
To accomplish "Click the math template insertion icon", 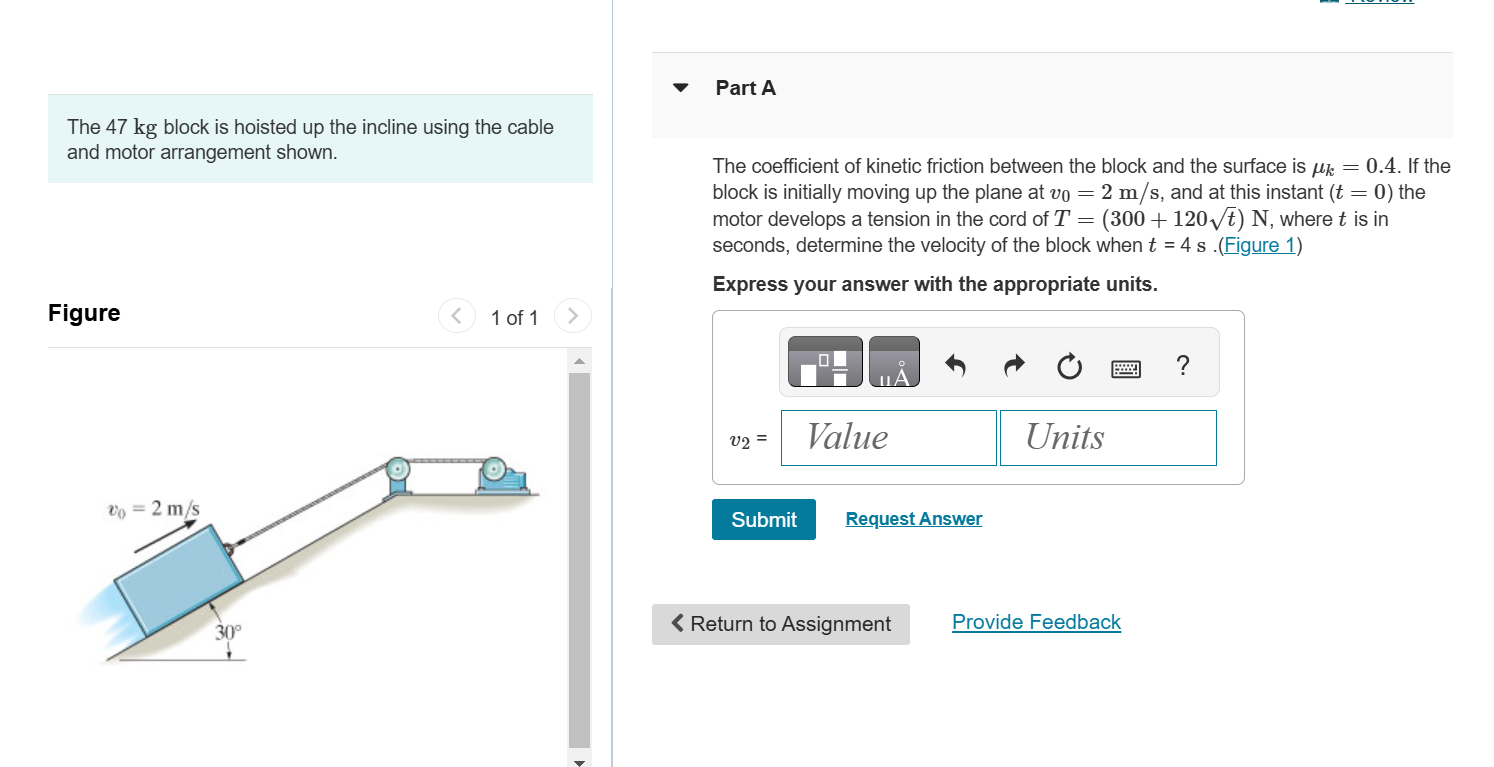I will [x=824, y=361].
